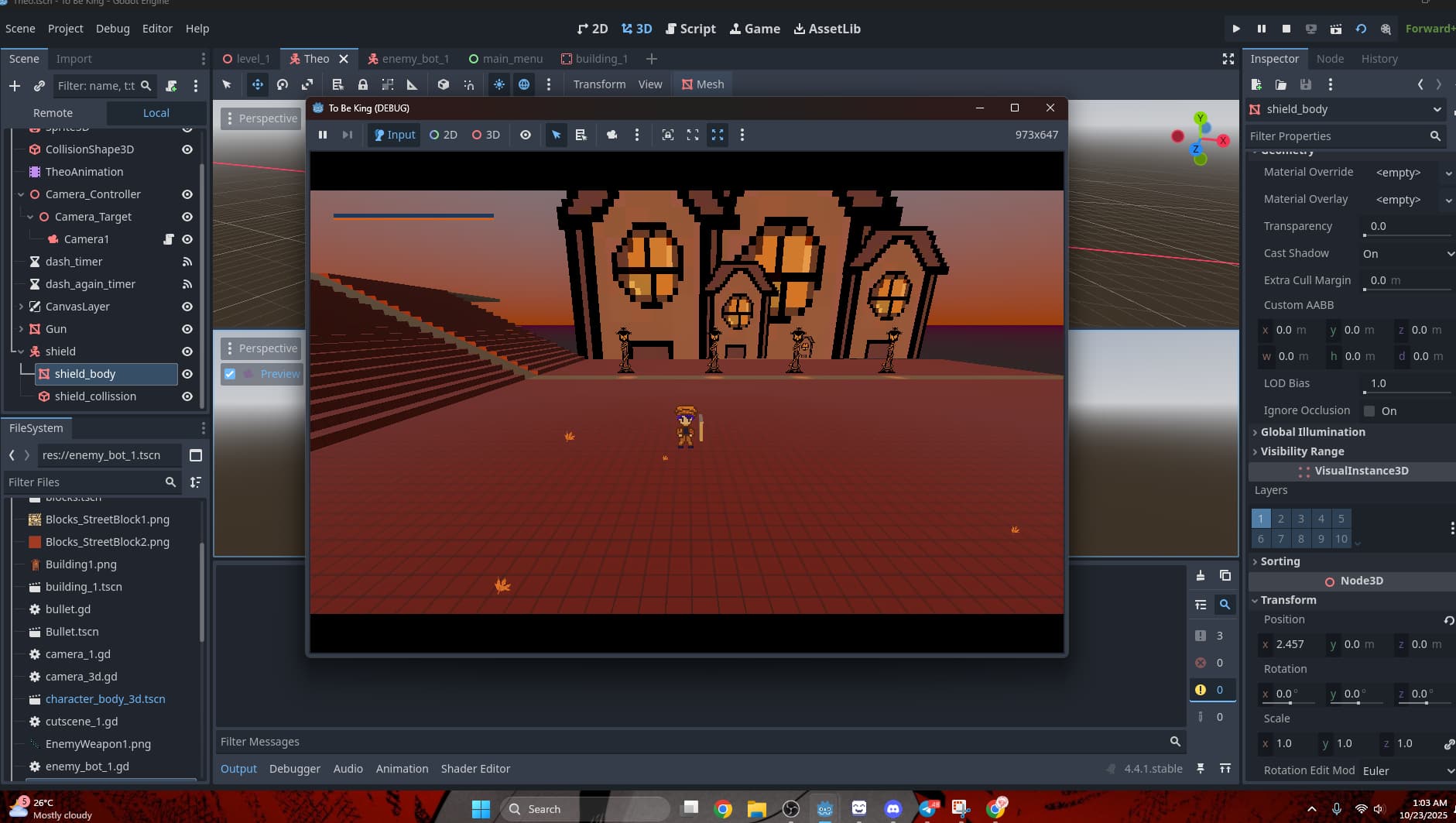This screenshot has width=1456, height=823.
Task: Pause the running game in debug window
Action: tap(323, 135)
